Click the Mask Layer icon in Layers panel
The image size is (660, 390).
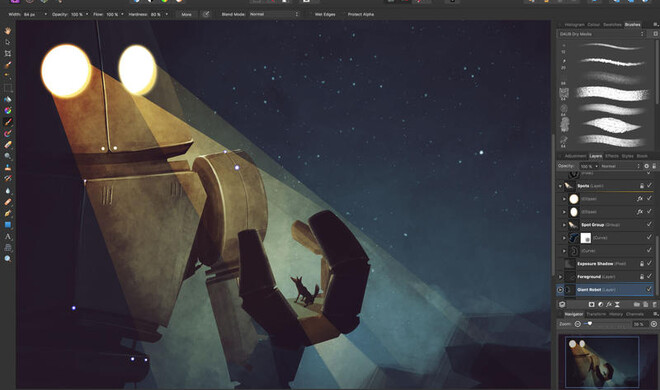[x=591, y=304]
